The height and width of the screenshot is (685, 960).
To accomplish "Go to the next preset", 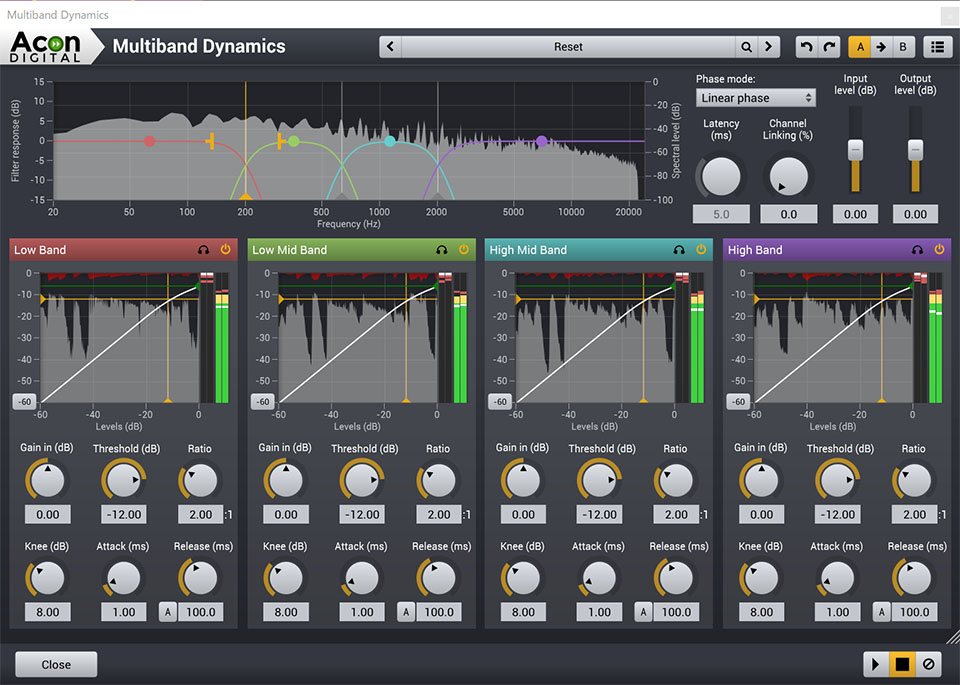I will (x=768, y=47).
